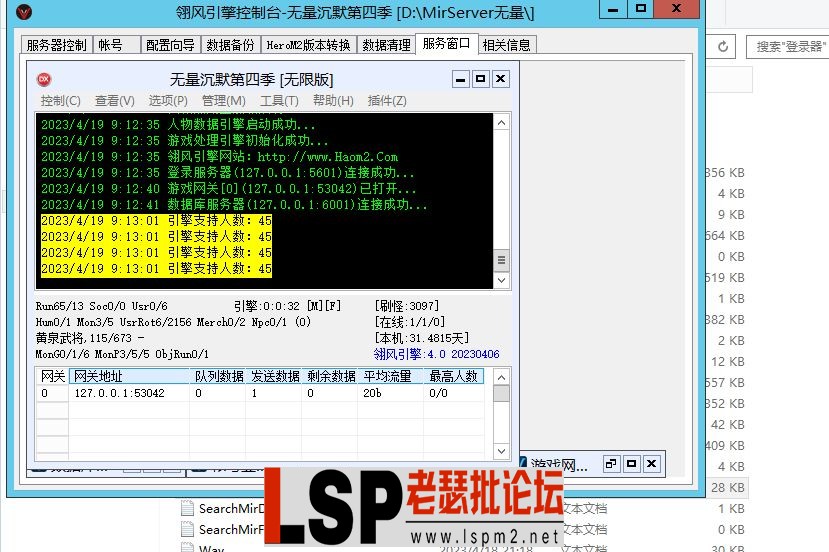Click log scrollbar up arrow
The image size is (829, 552).
(502, 123)
